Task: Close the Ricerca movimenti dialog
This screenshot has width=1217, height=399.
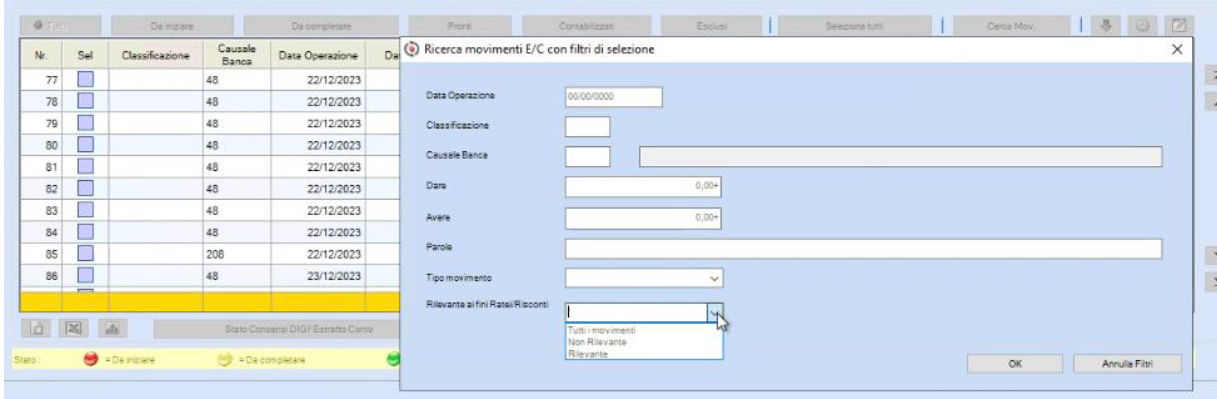Action: coord(1176,50)
